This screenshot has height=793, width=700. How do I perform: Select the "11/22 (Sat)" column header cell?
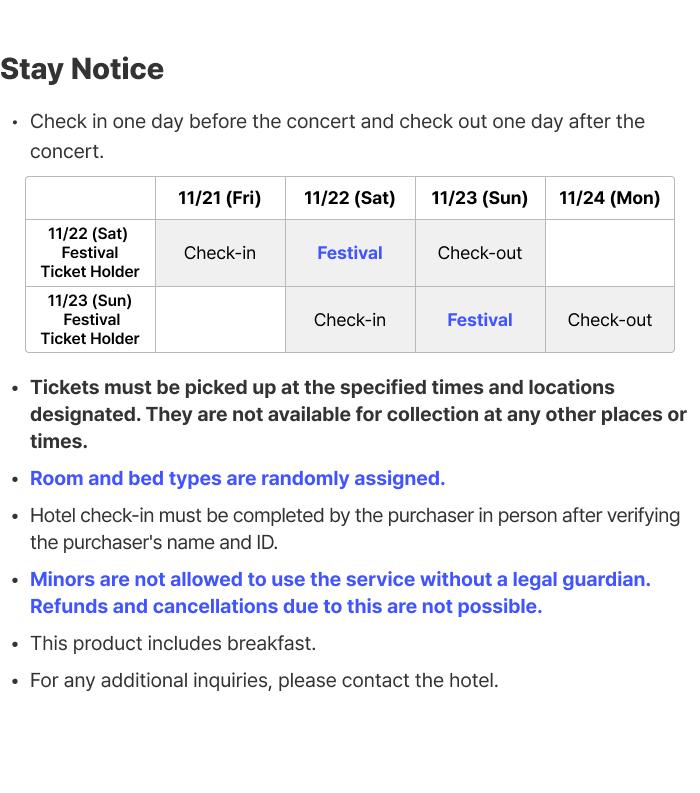(x=350, y=198)
